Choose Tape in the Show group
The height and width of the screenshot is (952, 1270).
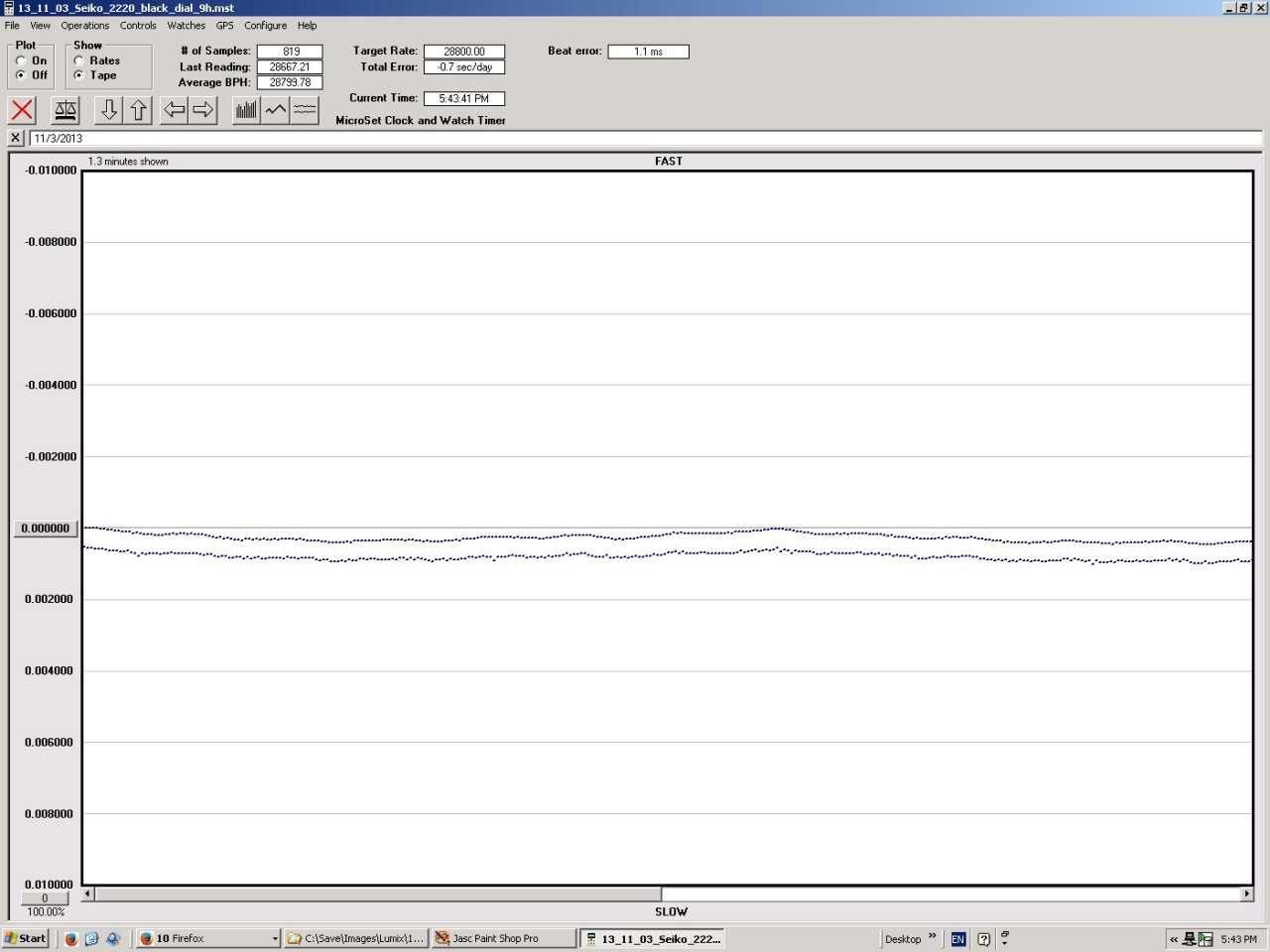(x=79, y=75)
